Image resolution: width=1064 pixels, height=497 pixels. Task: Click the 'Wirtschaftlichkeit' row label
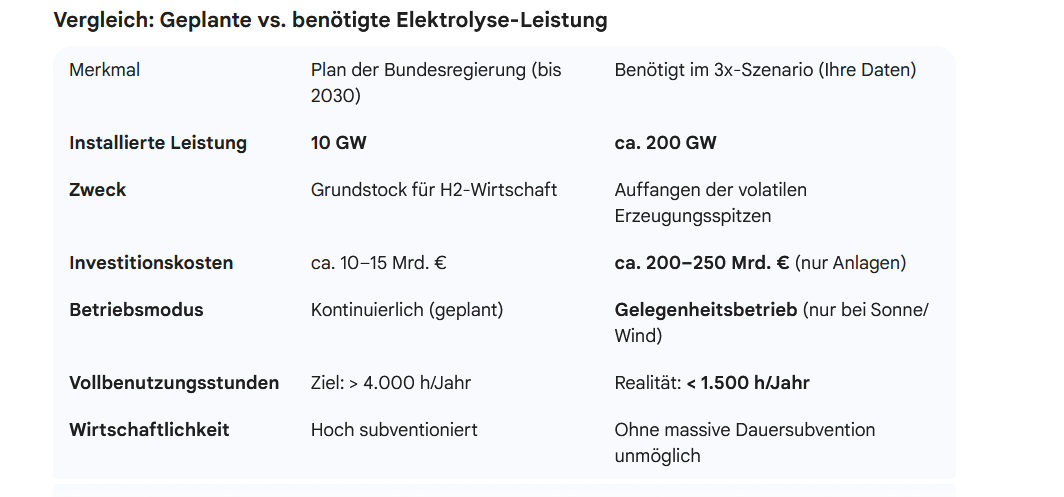(x=149, y=430)
